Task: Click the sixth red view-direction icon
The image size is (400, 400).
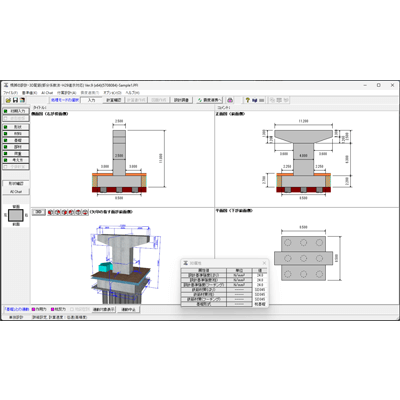Action: click(85, 212)
